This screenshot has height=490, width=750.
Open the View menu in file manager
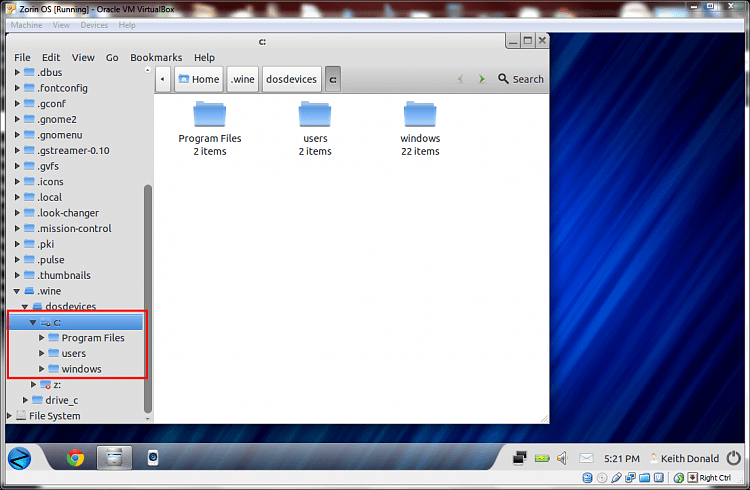[x=83, y=57]
